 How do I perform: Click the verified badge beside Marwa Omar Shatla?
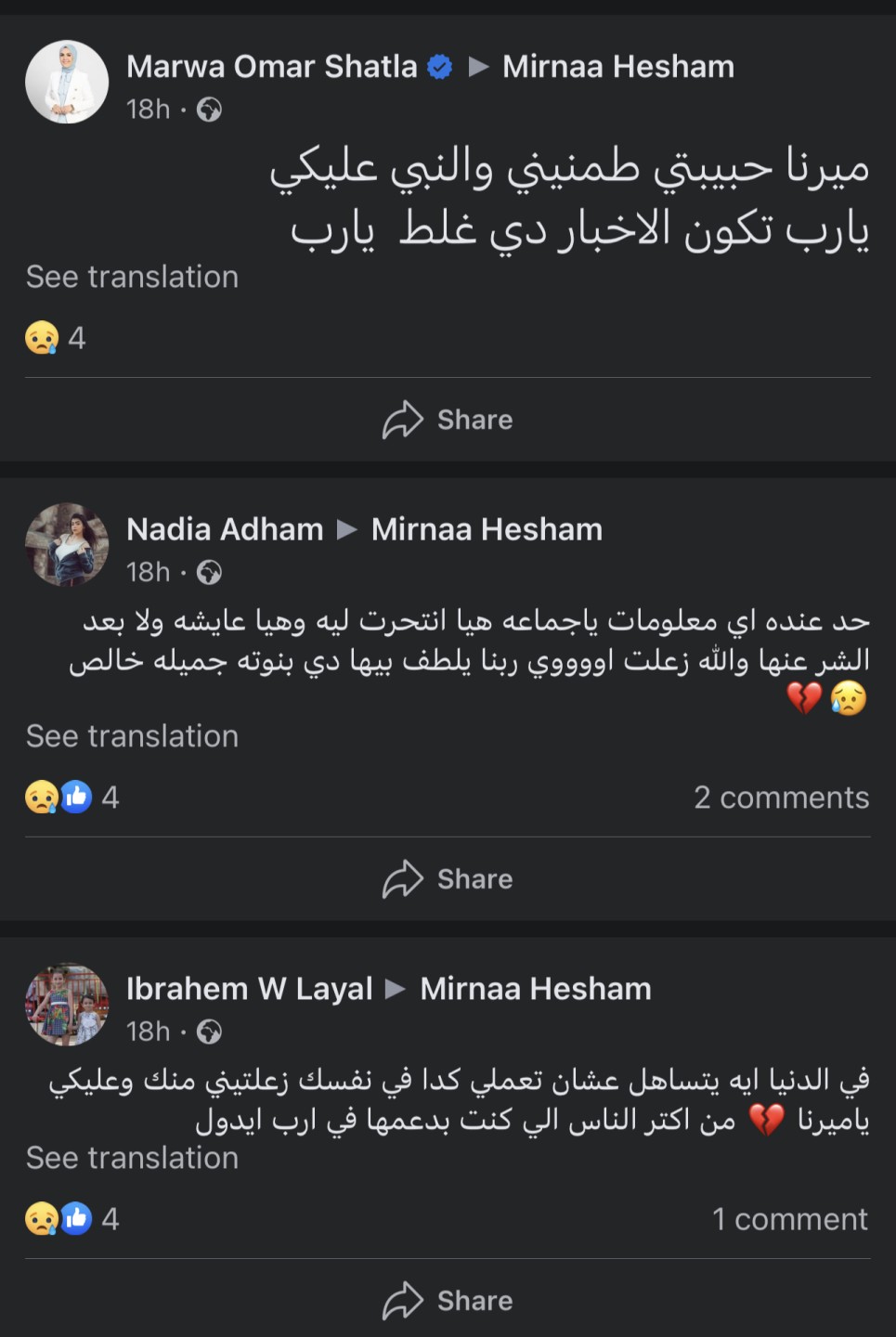coord(439,67)
